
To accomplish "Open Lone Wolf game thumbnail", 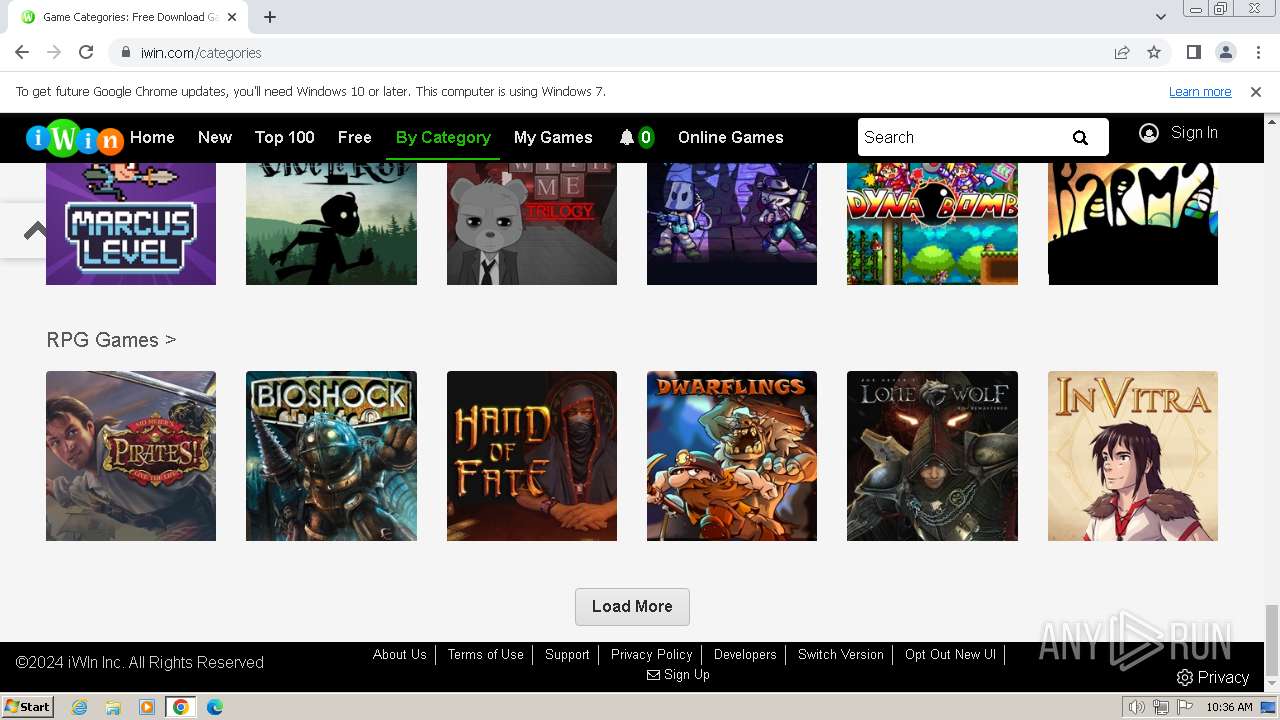I will click(x=932, y=456).
